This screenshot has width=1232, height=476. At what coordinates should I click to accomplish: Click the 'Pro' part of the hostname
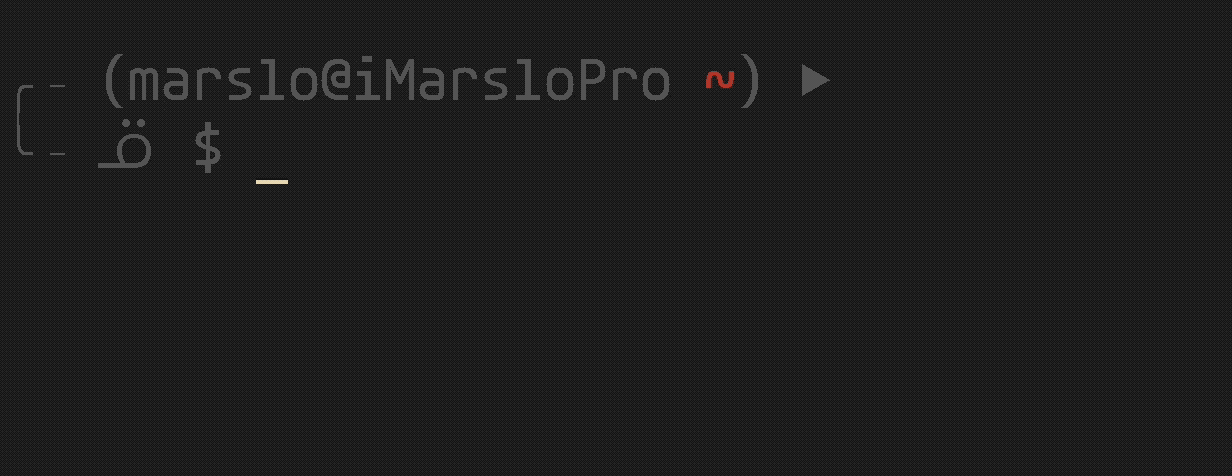(623, 82)
